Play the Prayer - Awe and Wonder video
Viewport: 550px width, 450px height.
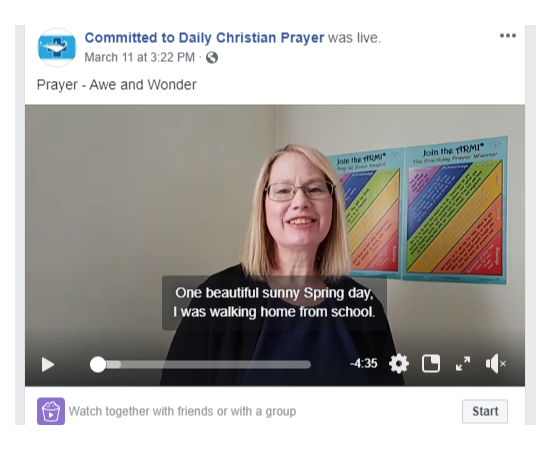48,364
